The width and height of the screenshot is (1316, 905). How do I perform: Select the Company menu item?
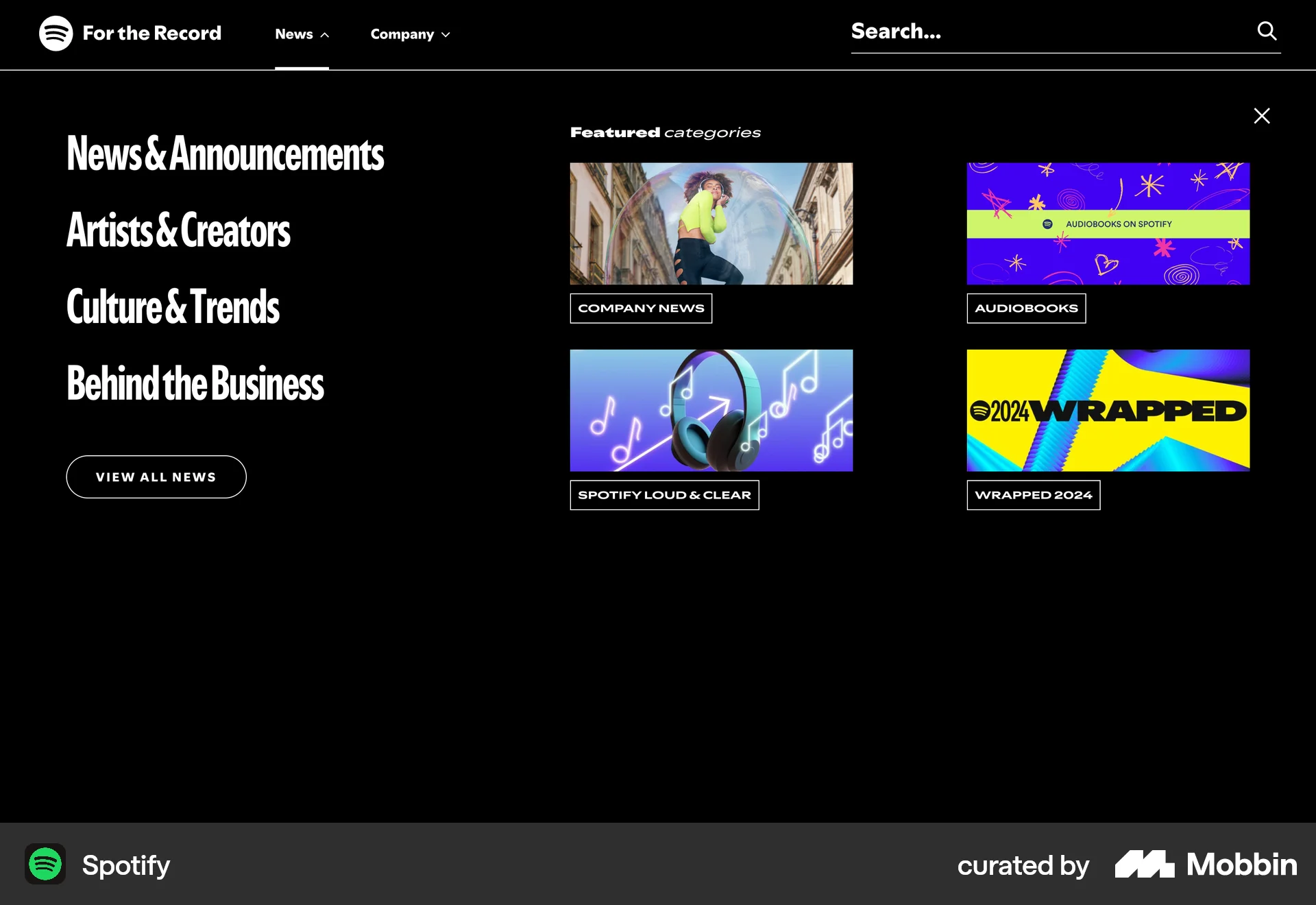[x=402, y=34]
